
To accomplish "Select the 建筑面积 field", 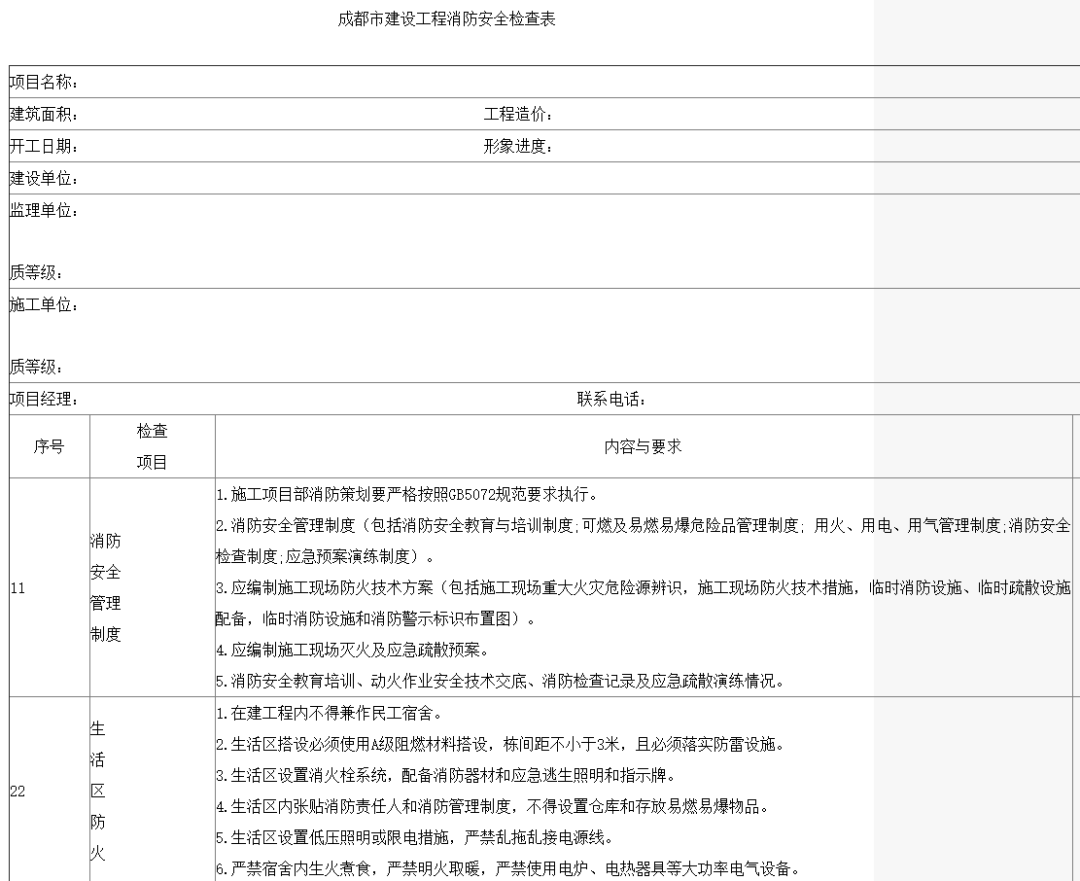I will click(x=45, y=115).
